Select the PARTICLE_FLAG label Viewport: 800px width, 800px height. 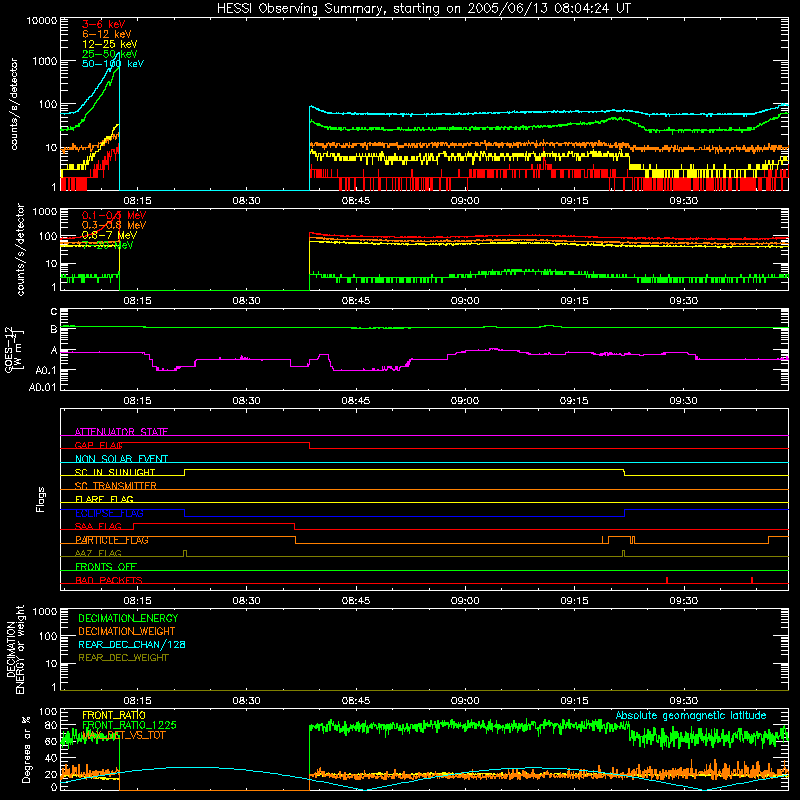111,540
